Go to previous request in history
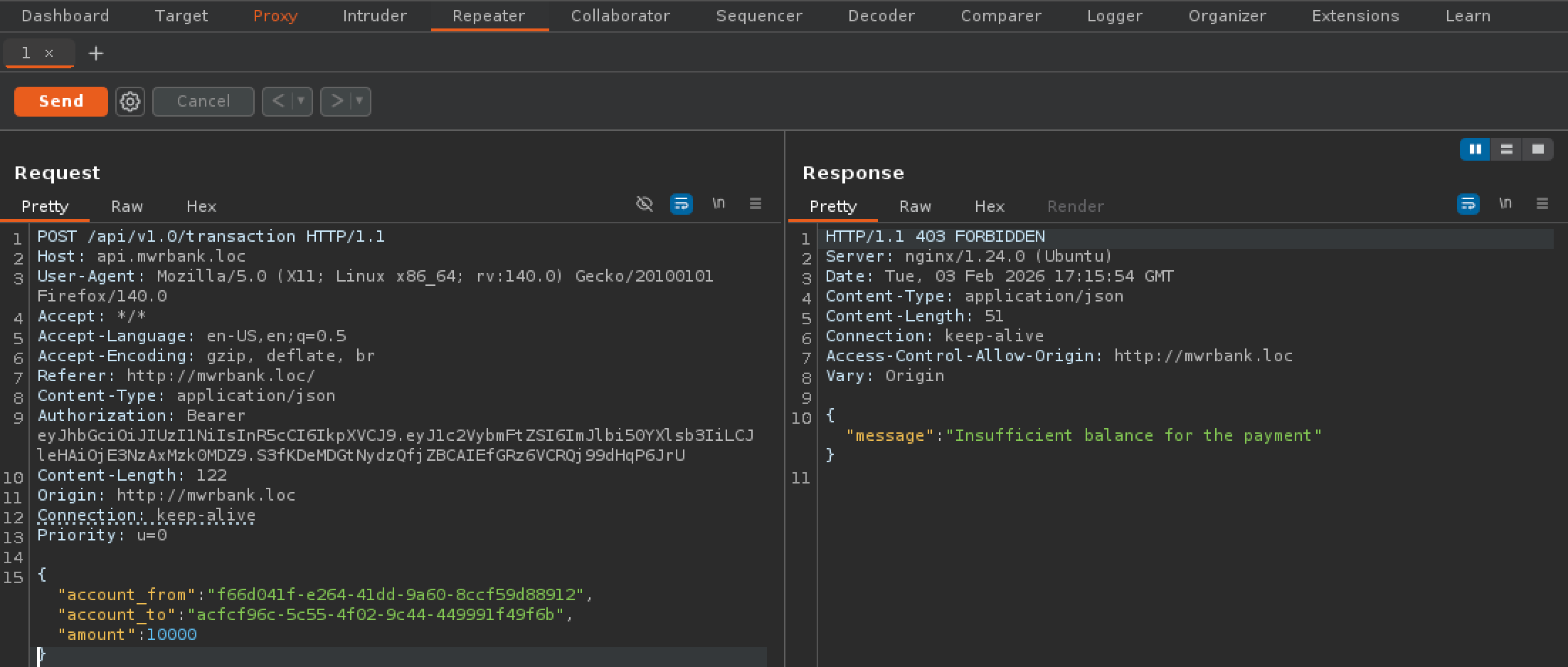Screen dimensions: 1568x667 277,102
